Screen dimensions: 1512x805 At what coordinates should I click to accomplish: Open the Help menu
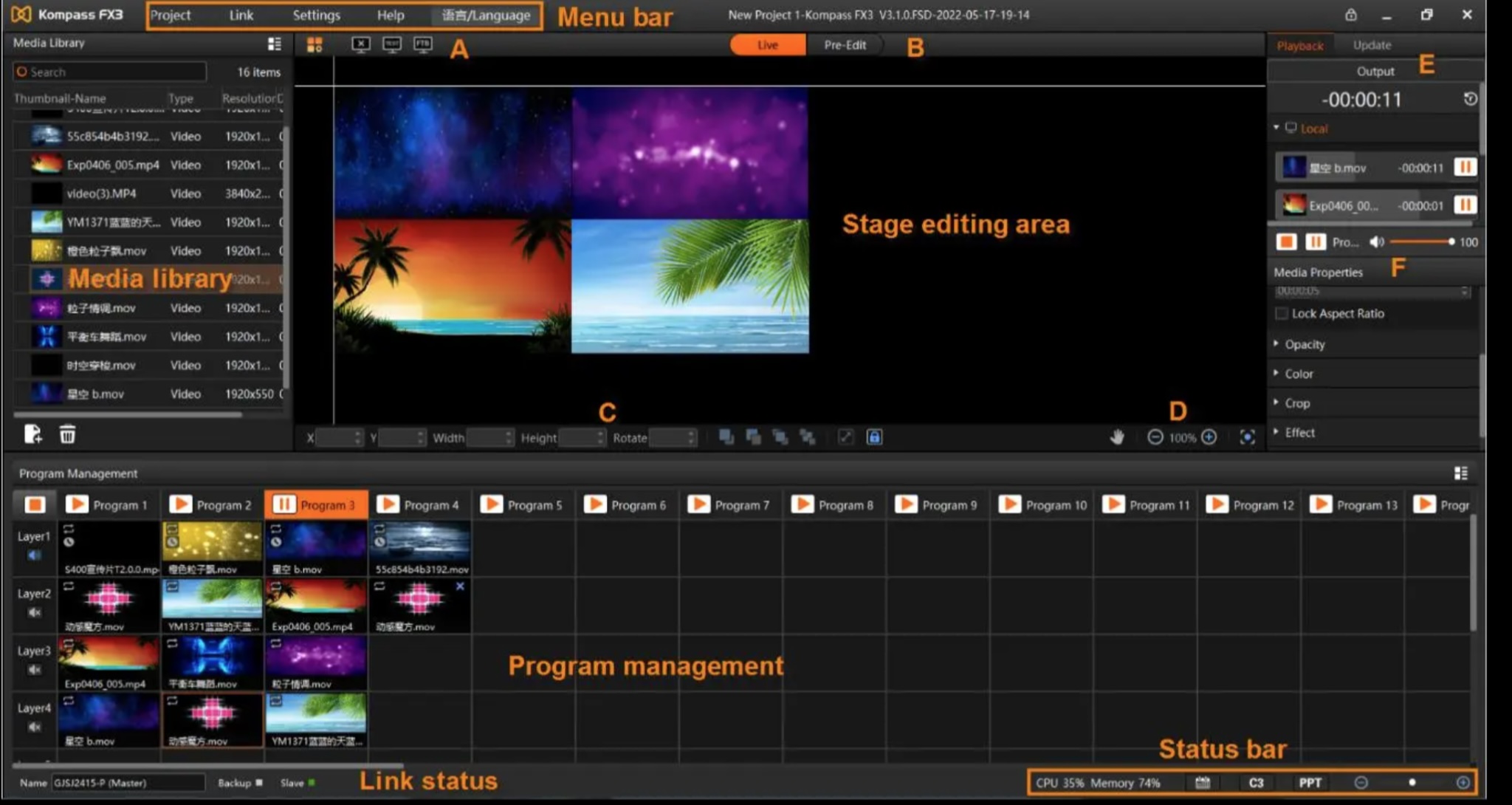pos(391,15)
